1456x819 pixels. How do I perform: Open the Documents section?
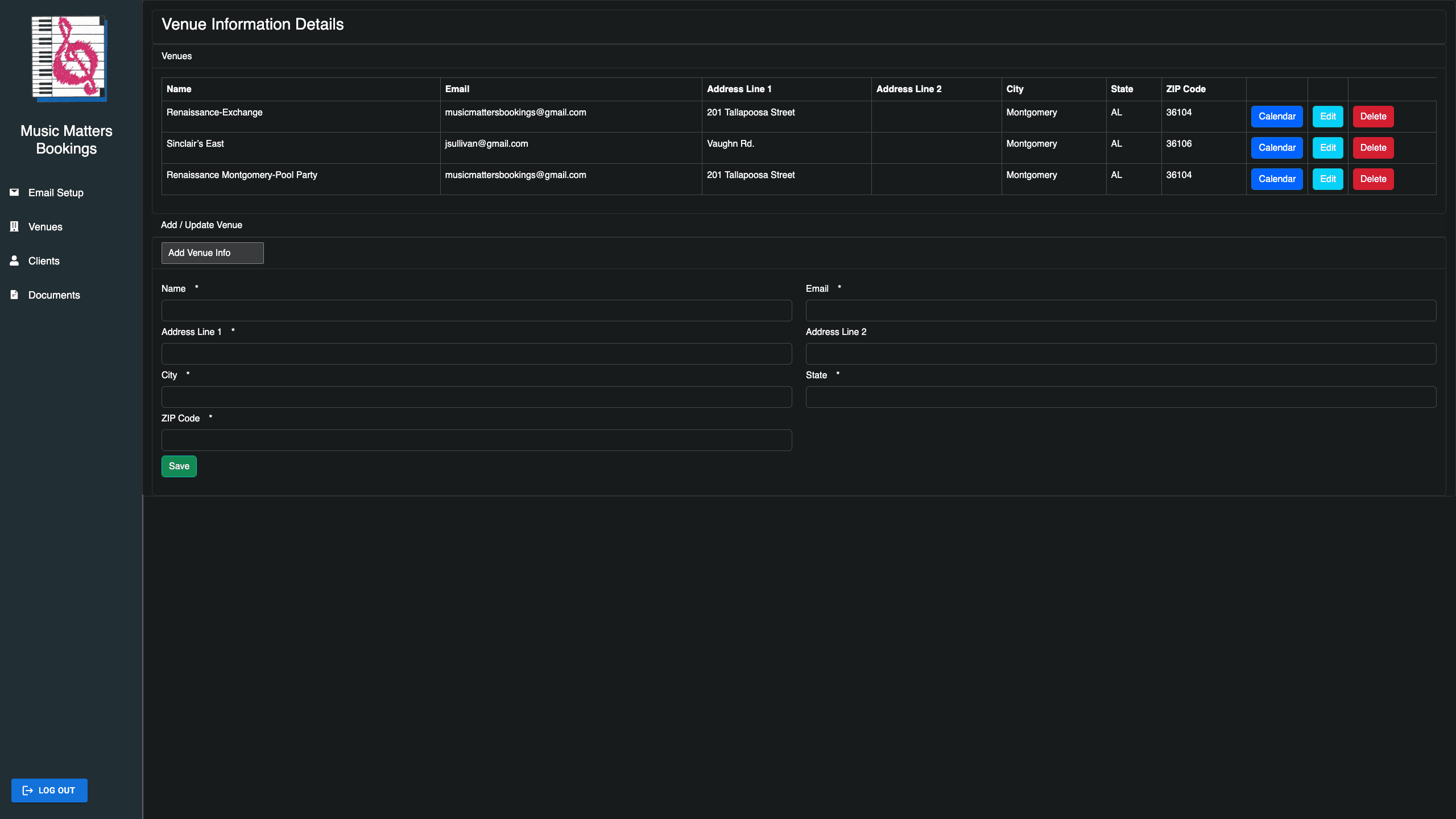pyautogui.click(x=54, y=294)
